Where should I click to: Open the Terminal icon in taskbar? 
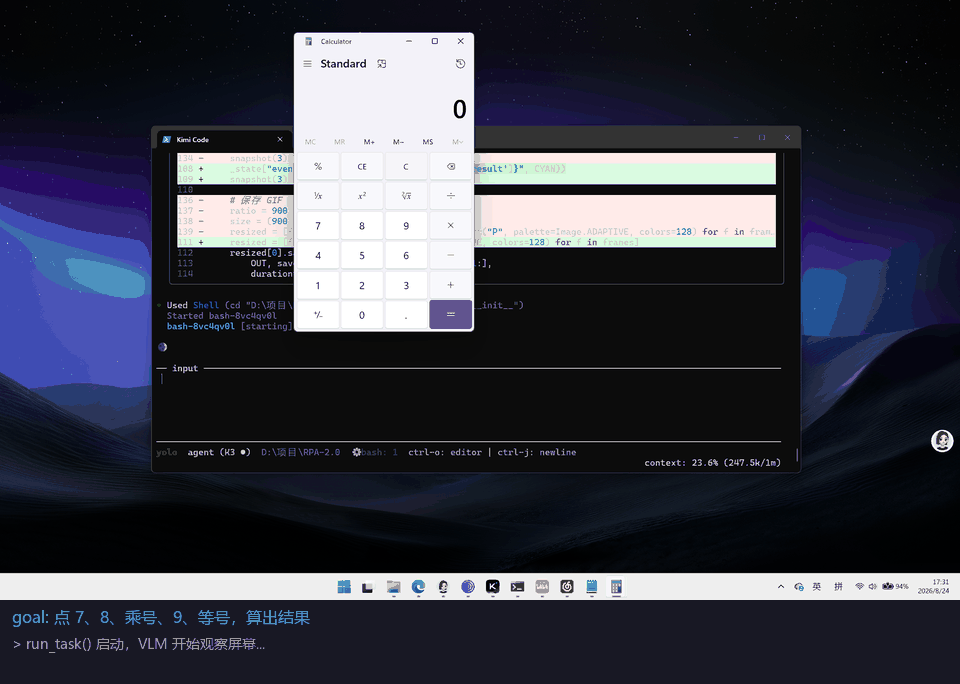[517, 587]
